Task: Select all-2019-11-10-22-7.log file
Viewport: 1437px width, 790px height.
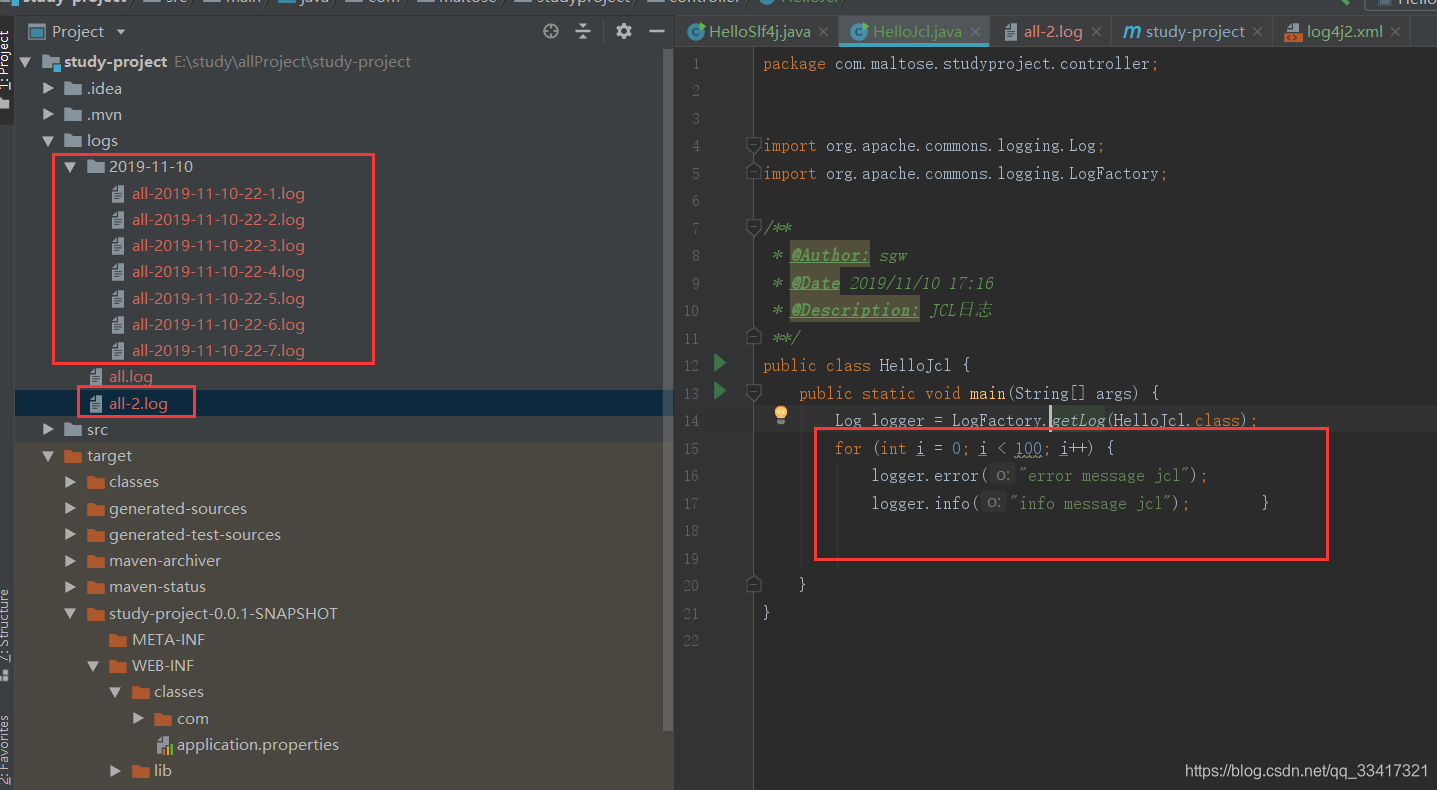Action: pos(218,350)
